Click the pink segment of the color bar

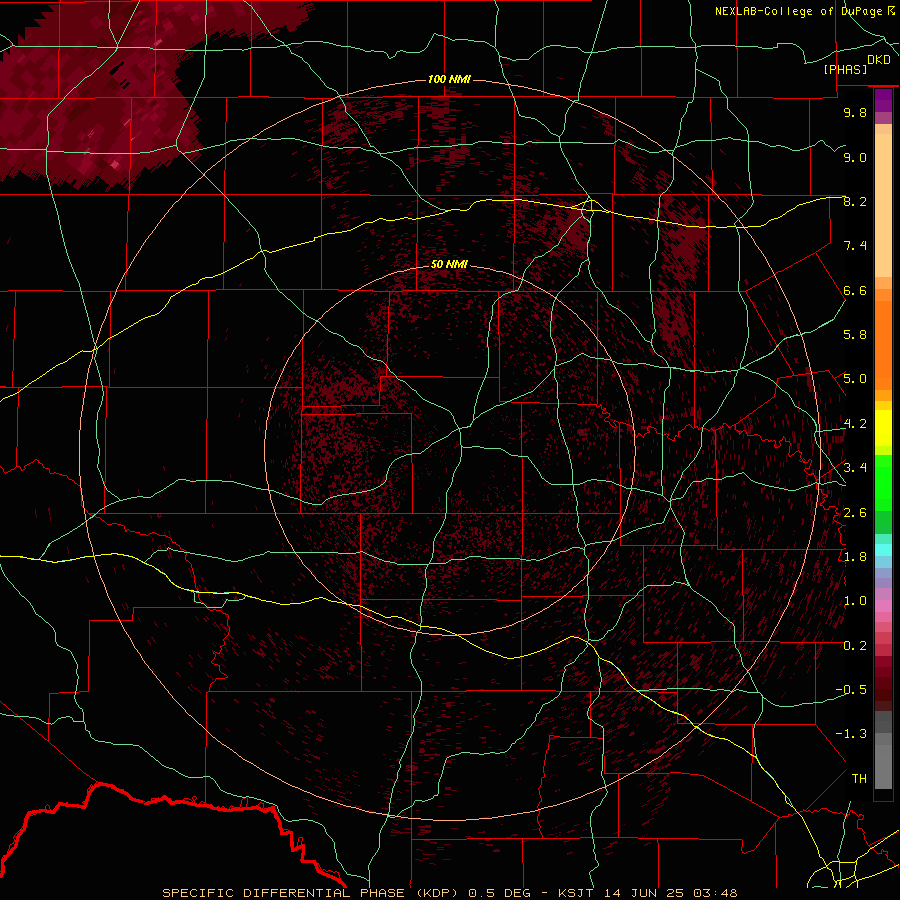pyautogui.click(x=883, y=606)
